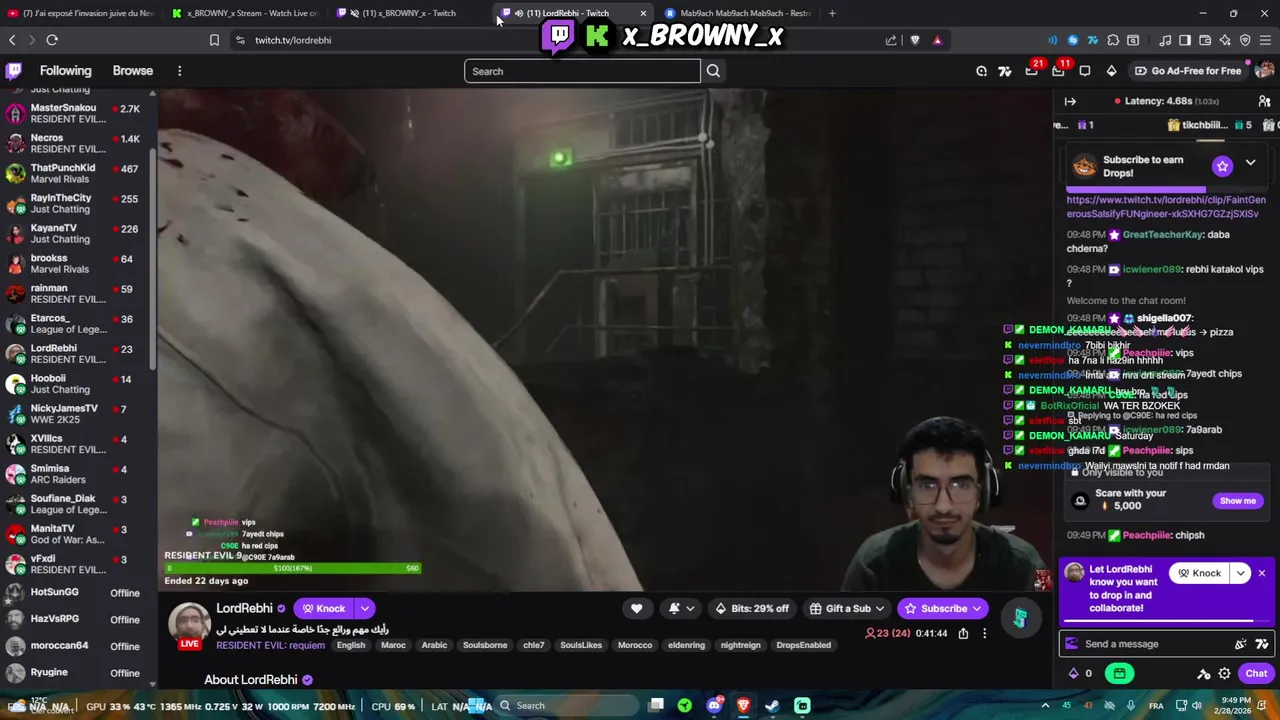This screenshot has height=720, width=1280.
Task: Collapse the chat panel with arrow icon
Action: (x=1070, y=101)
